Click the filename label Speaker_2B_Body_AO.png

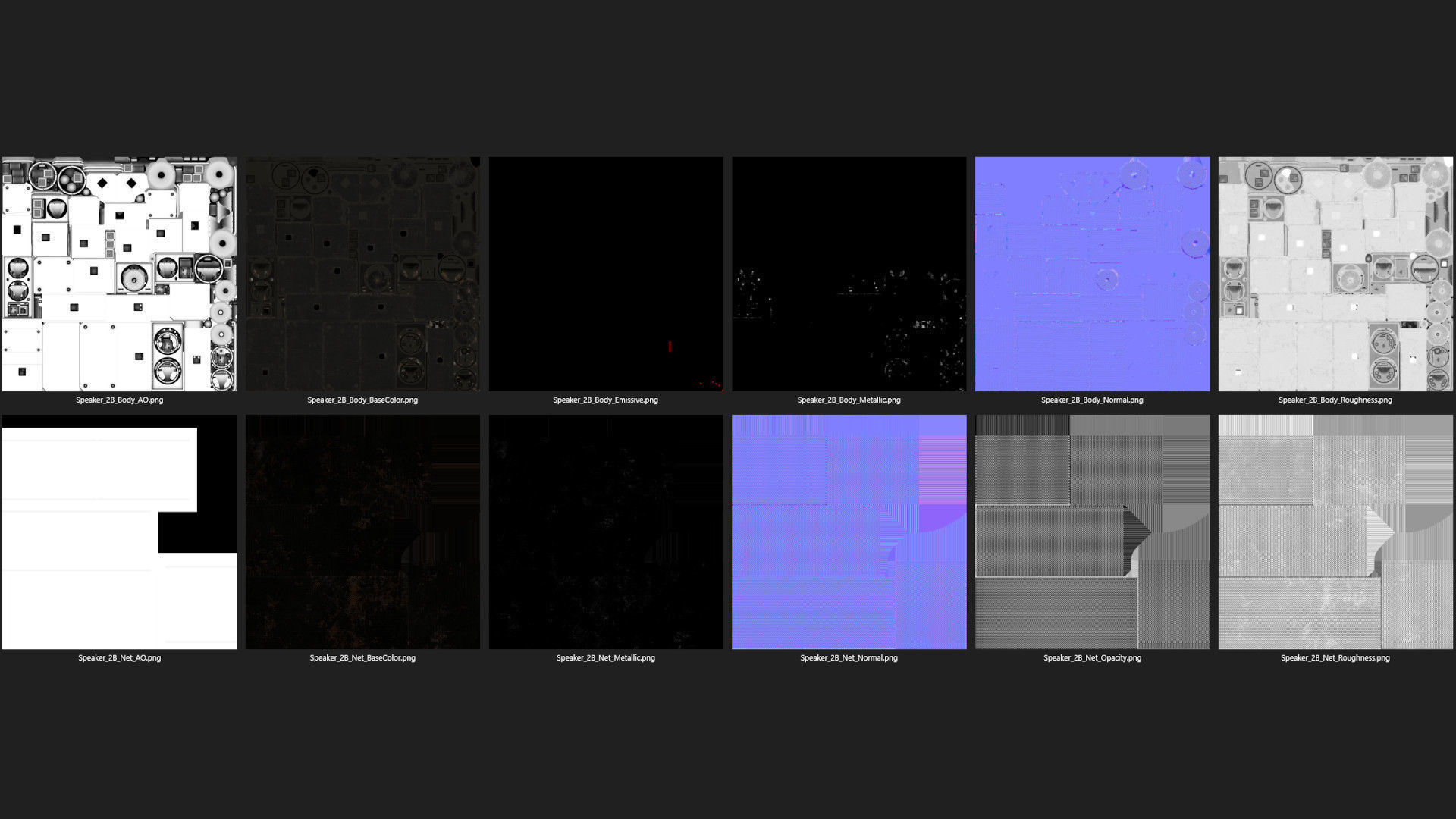pos(119,400)
